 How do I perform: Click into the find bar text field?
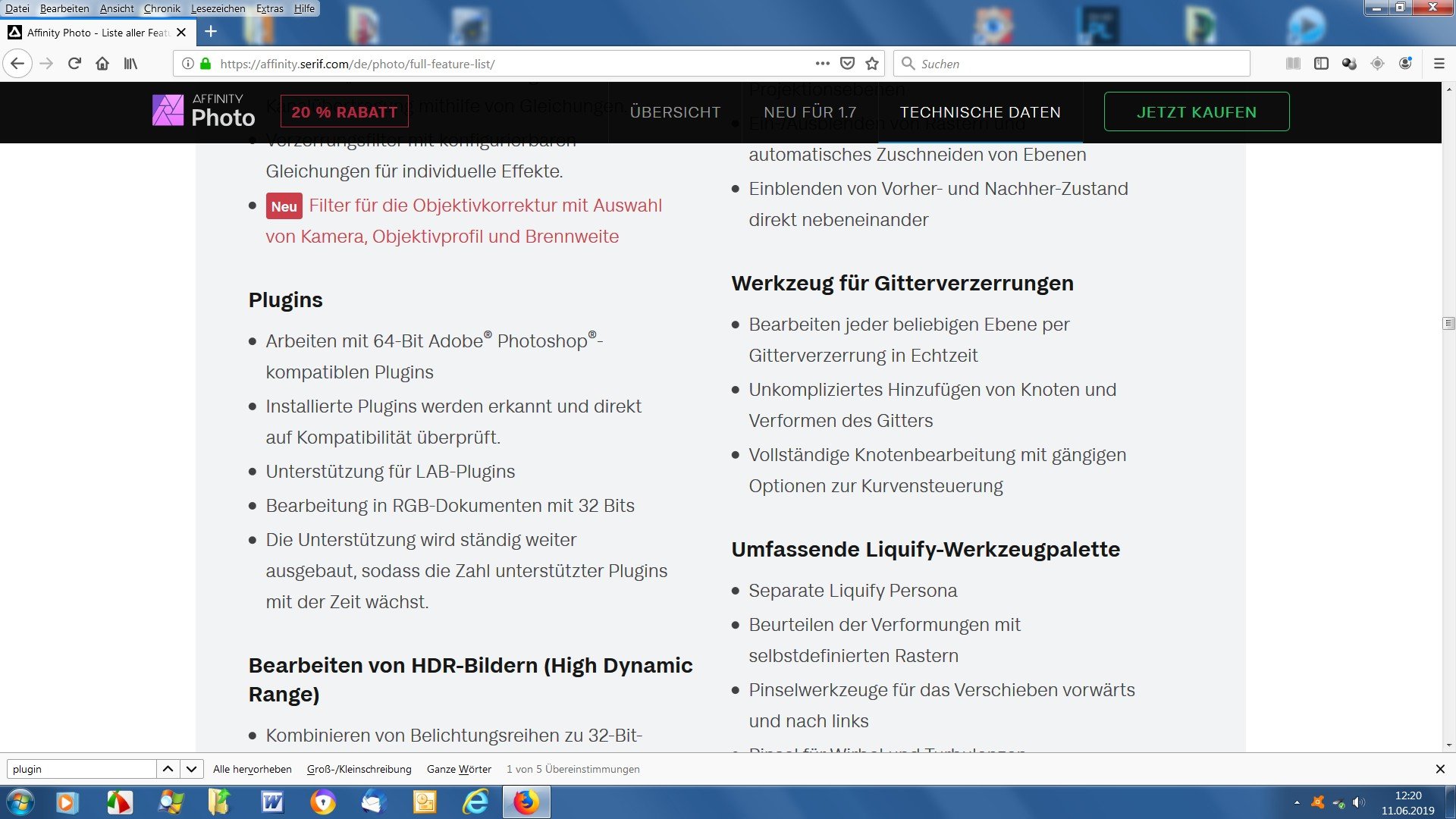click(81, 769)
